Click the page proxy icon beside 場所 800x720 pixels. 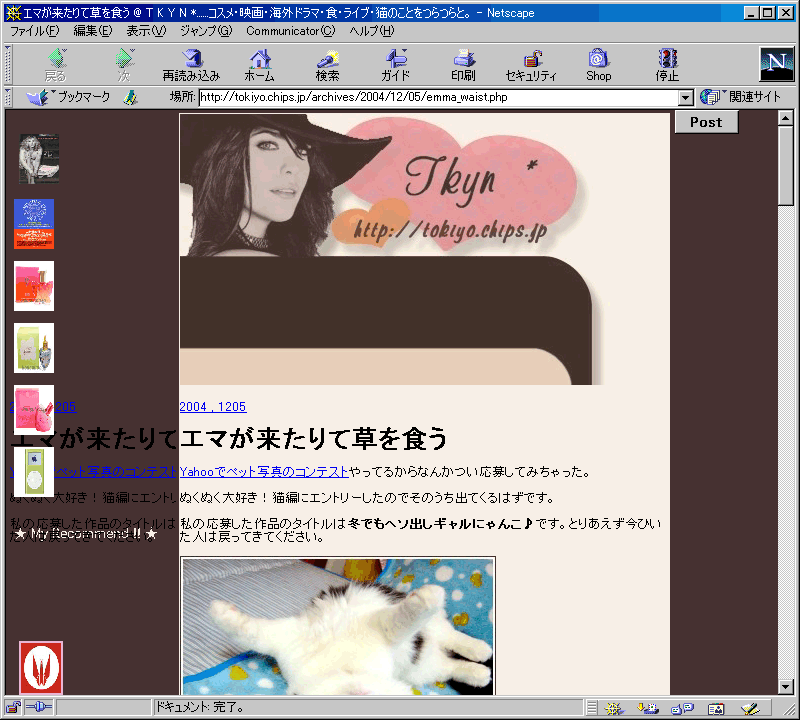pos(131,97)
